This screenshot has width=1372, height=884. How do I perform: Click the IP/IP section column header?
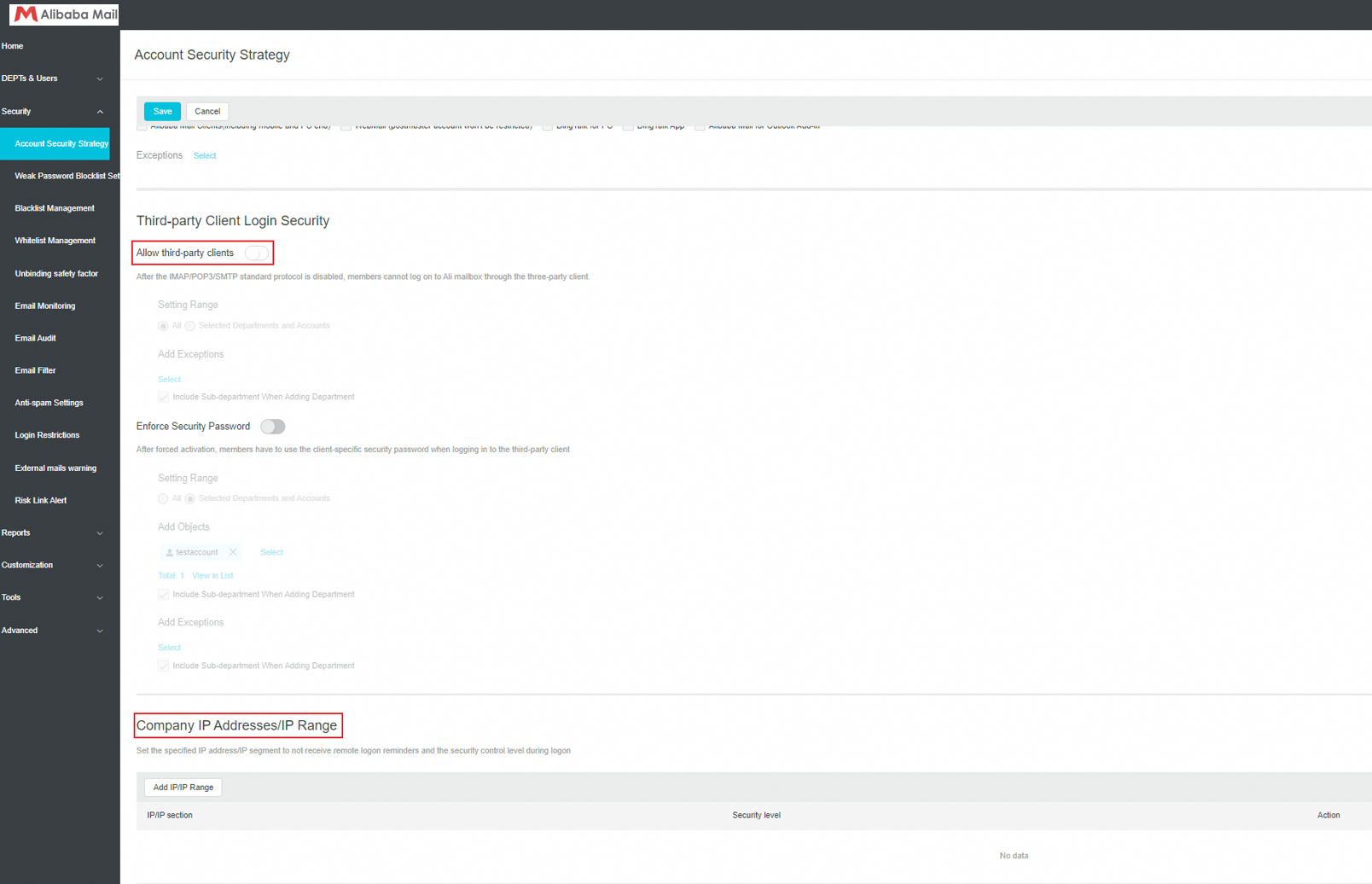(170, 816)
